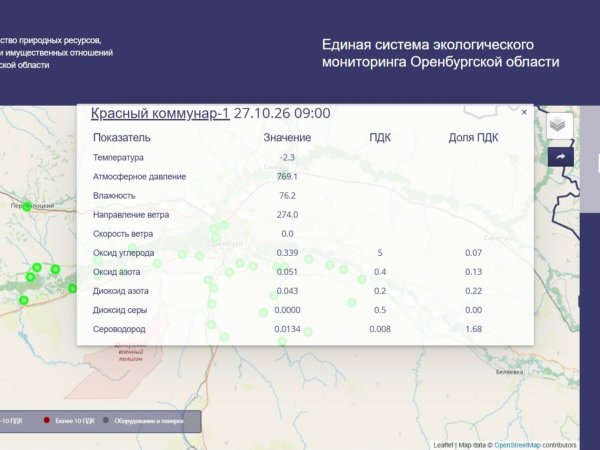Select the humidity value 76.2
The height and width of the screenshot is (450, 600).
coord(287,196)
